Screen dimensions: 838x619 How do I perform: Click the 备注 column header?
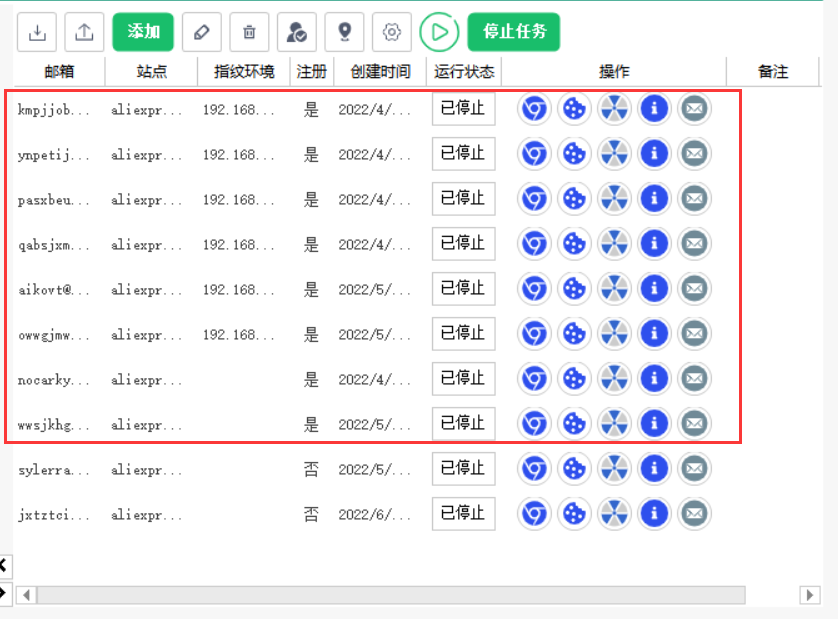point(773,72)
